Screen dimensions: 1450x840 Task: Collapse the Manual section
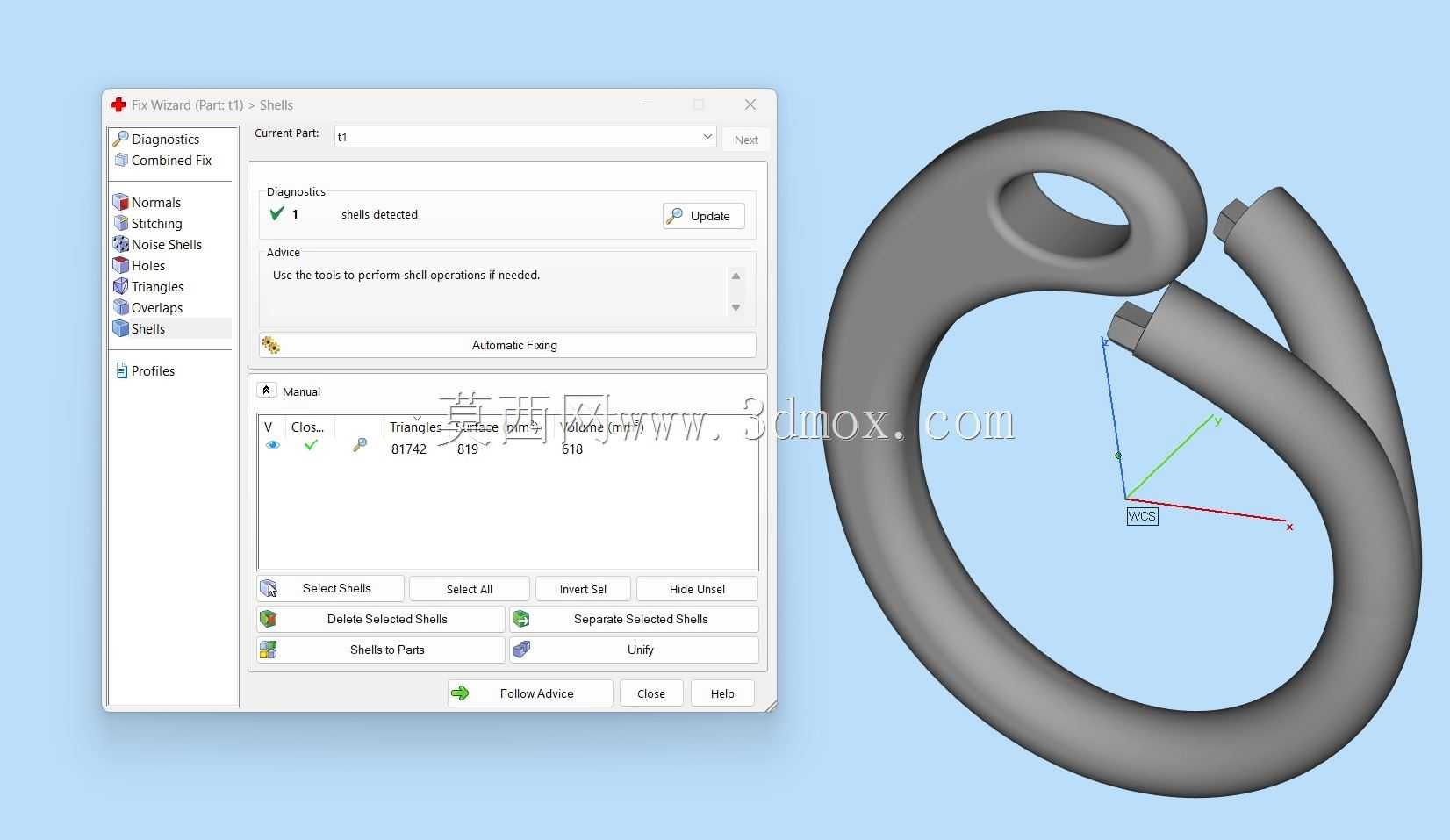pyautogui.click(x=266, y=391)
